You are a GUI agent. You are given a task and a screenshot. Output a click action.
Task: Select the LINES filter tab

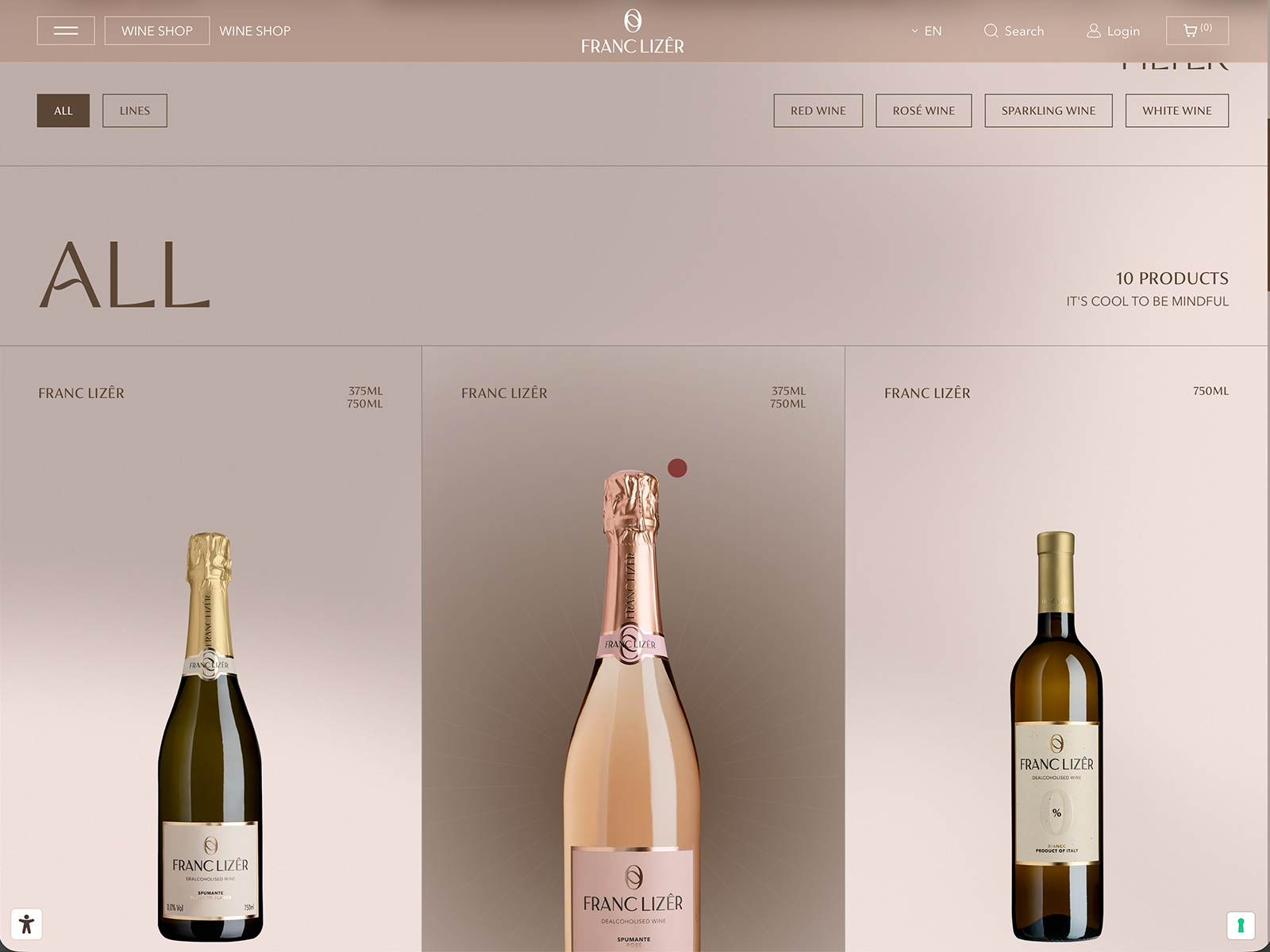point(135,110)
